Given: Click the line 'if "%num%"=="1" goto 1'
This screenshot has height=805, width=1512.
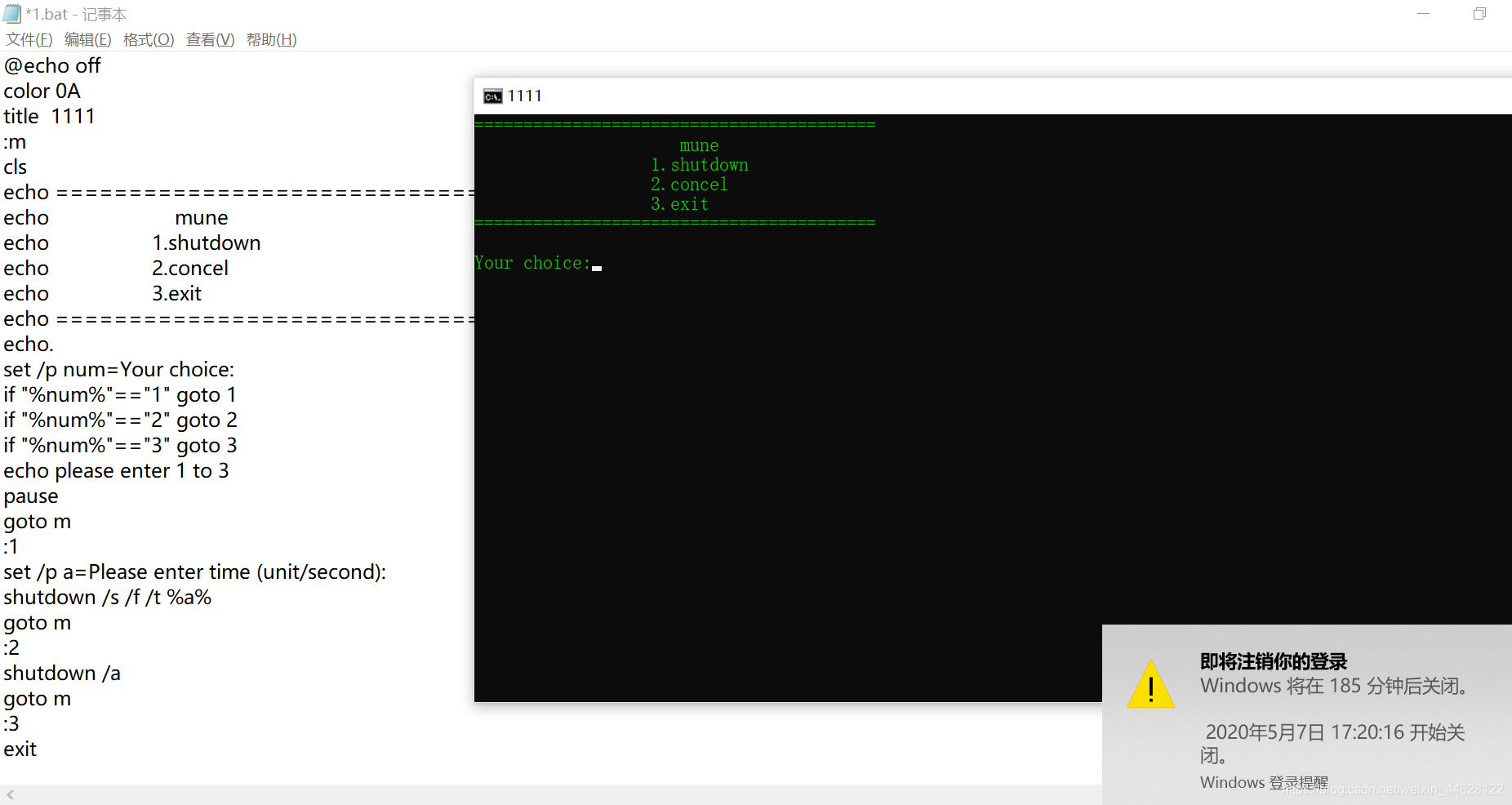Looking at the screenshot, I should click(120, 394).
